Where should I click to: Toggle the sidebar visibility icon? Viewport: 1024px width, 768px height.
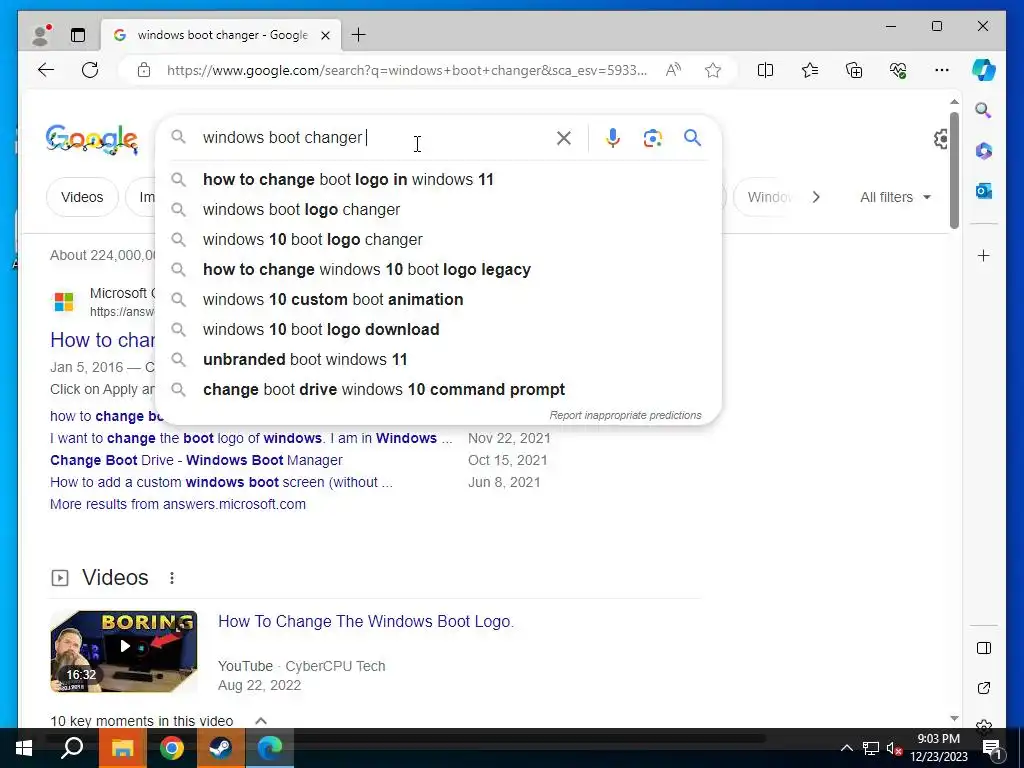pos(984,648)
